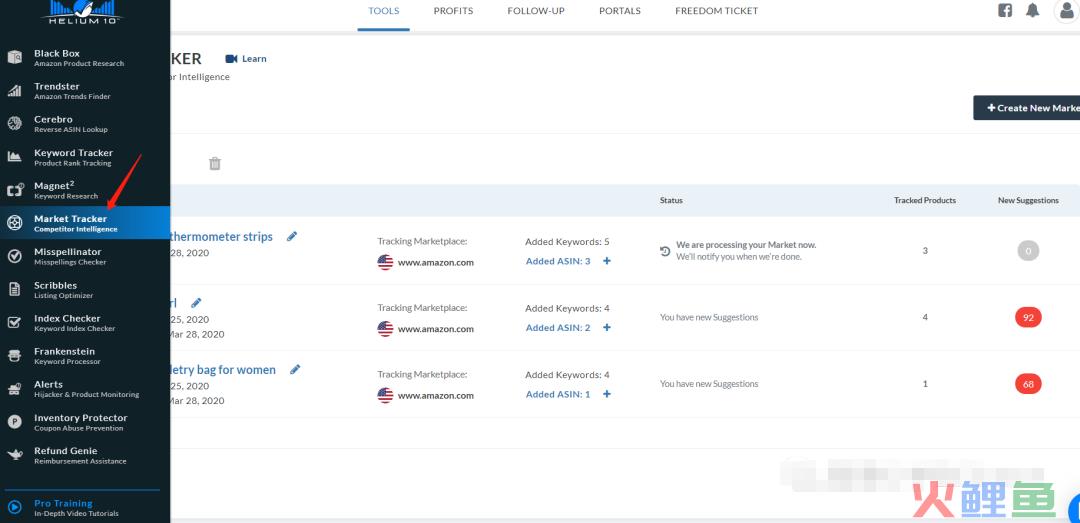Open the FREEDOM TICKET tab

pos(716,11)
